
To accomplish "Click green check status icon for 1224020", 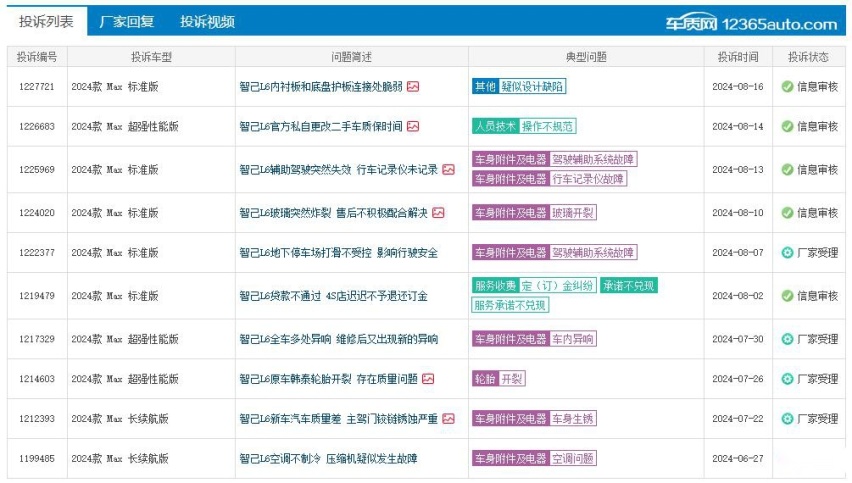I will pos(787,212).
